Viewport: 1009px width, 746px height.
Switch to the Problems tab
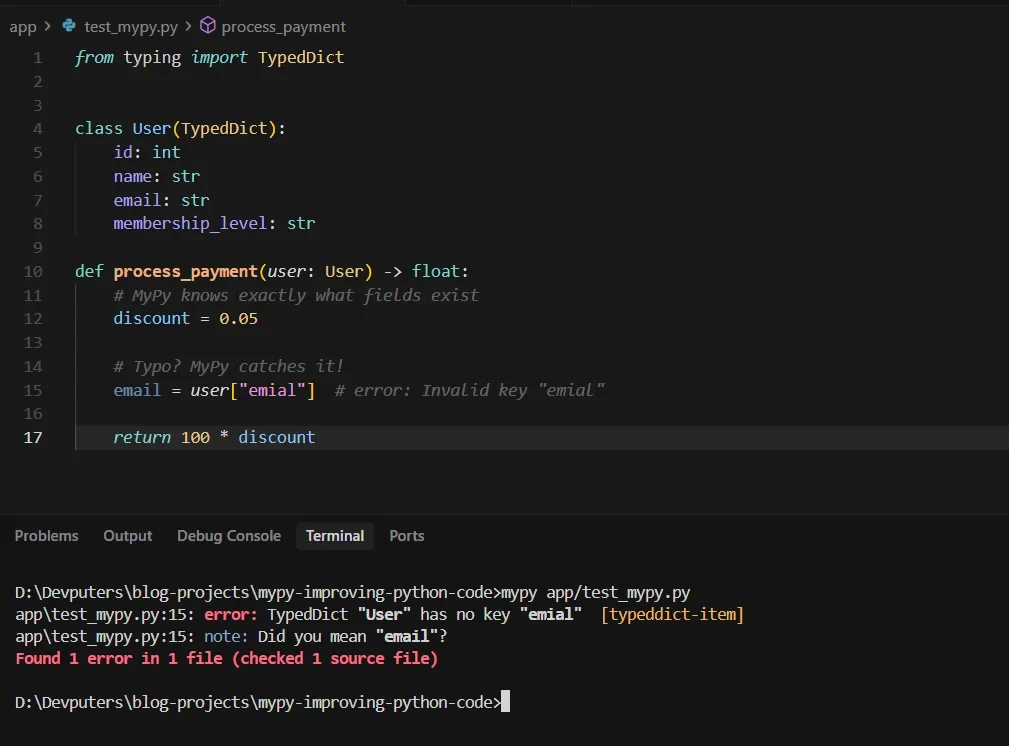pos(46,536)
